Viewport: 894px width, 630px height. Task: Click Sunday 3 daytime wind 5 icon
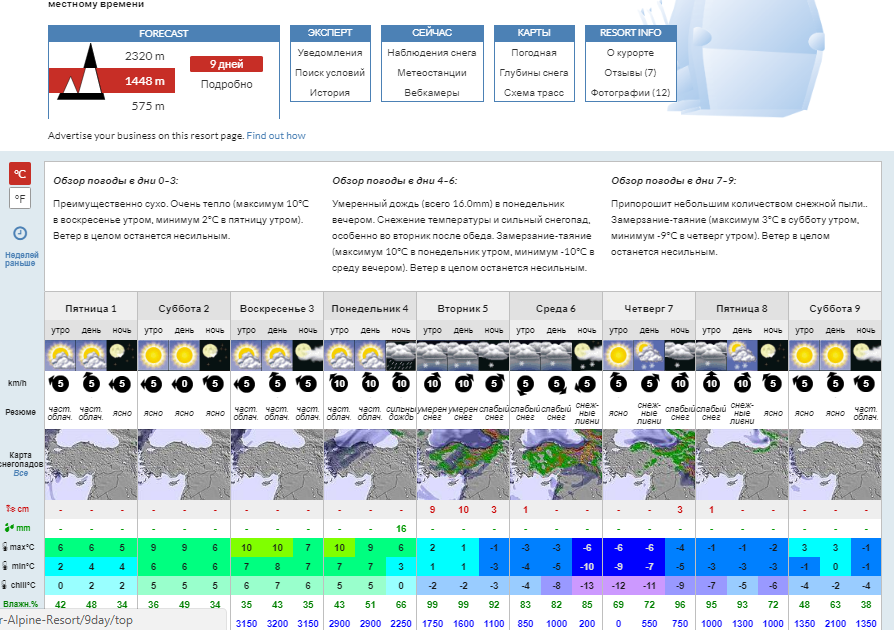(277, 383)
